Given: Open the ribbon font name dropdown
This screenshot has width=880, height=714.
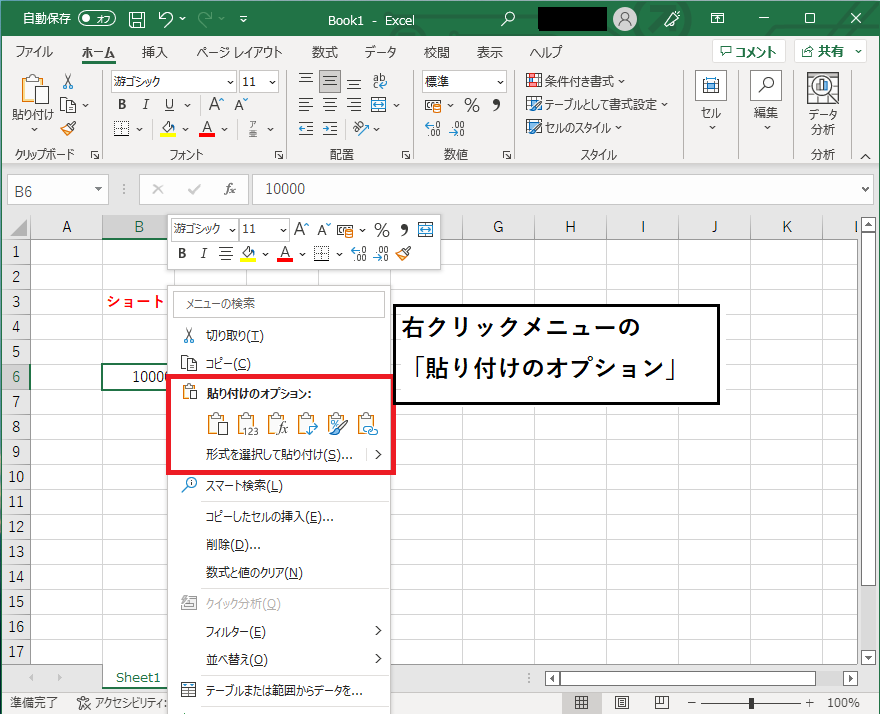Looking at the screenshot, I should [x=230, y=82].
